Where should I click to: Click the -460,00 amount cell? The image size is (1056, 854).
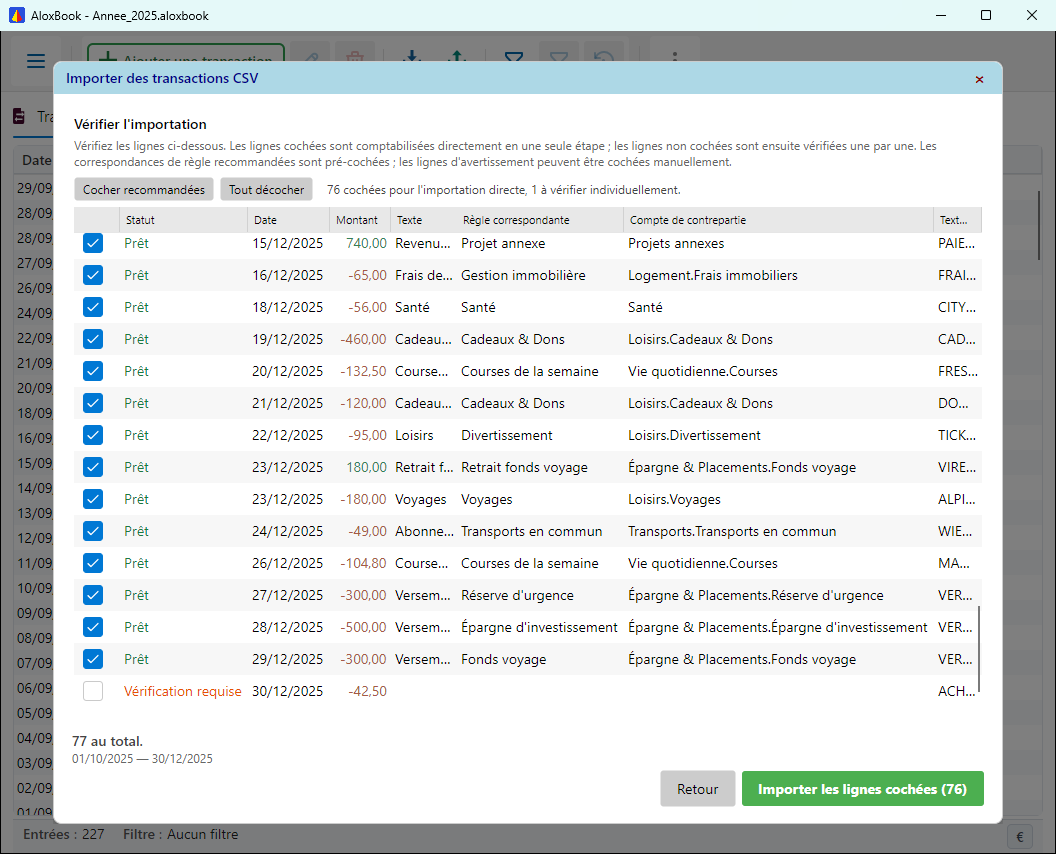click(363, 339)
